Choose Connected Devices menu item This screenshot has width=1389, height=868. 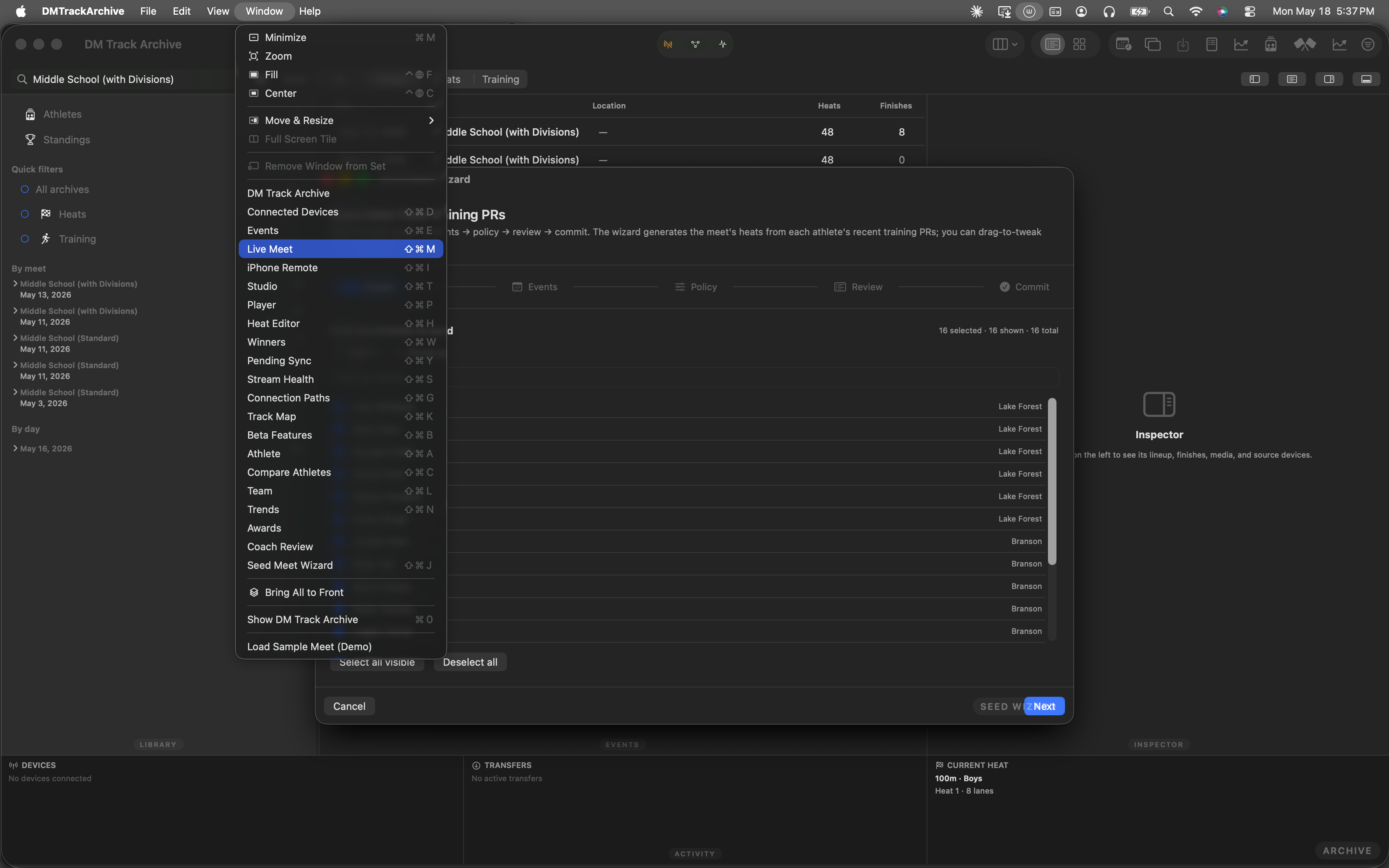[x=341, y=212]
